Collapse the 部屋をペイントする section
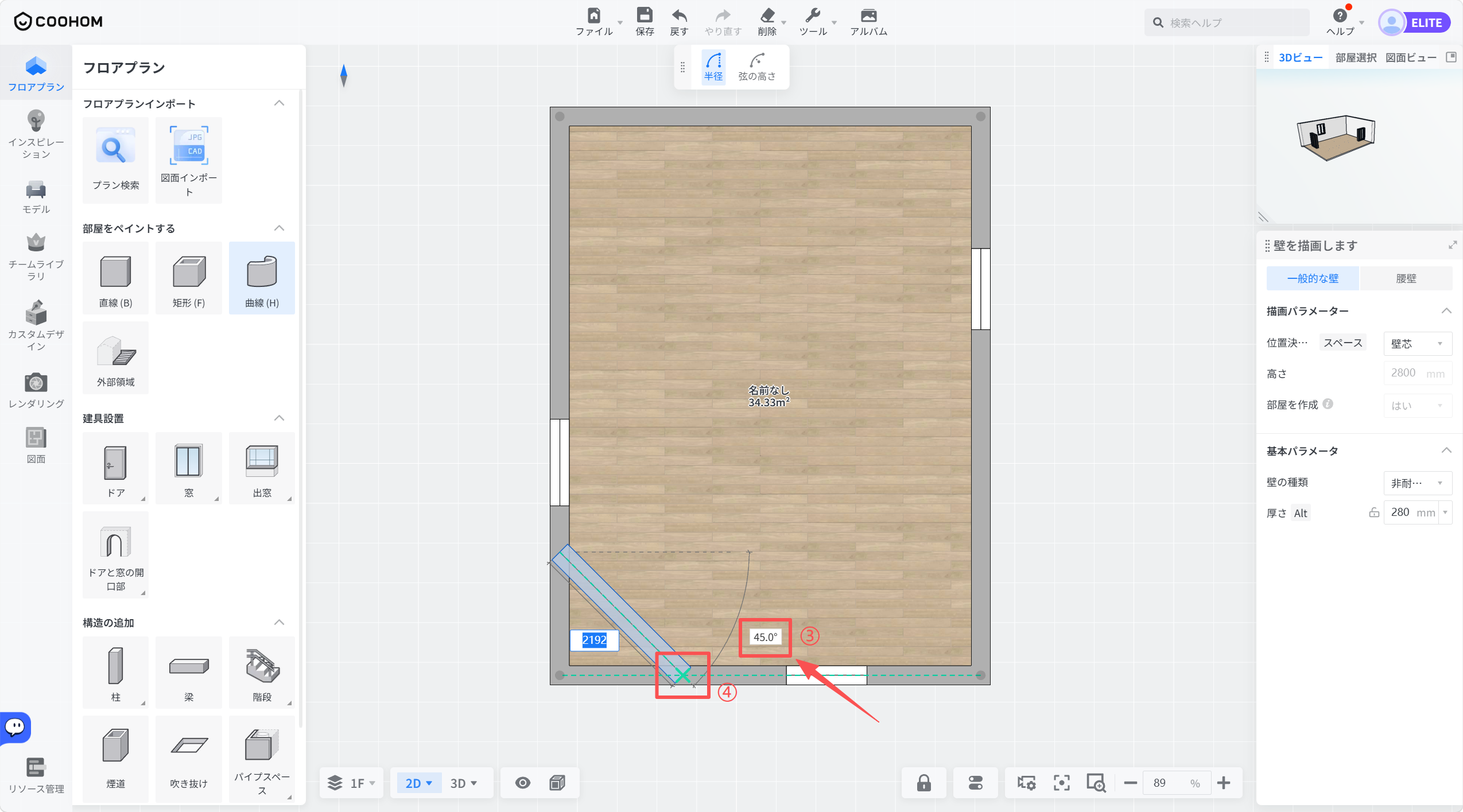The image size is (1463, 812). click(280, 228)
